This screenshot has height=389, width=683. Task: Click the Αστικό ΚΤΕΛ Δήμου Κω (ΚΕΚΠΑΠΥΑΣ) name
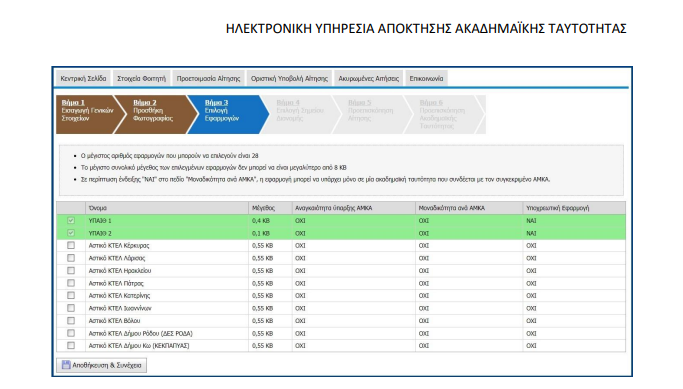(139, 346)
